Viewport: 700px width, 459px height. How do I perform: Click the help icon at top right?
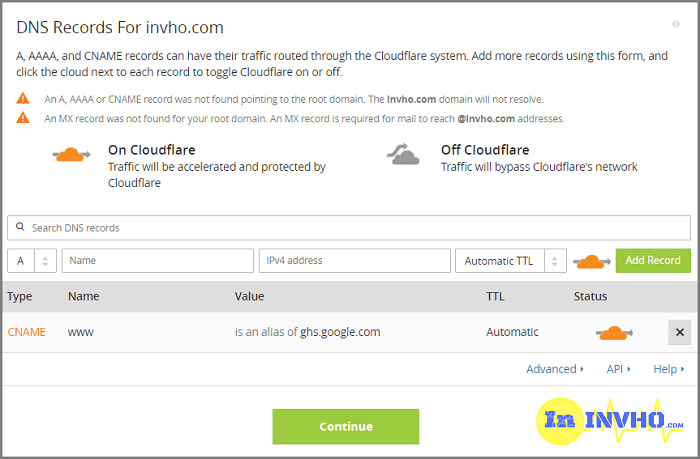[x=676, y=24]
